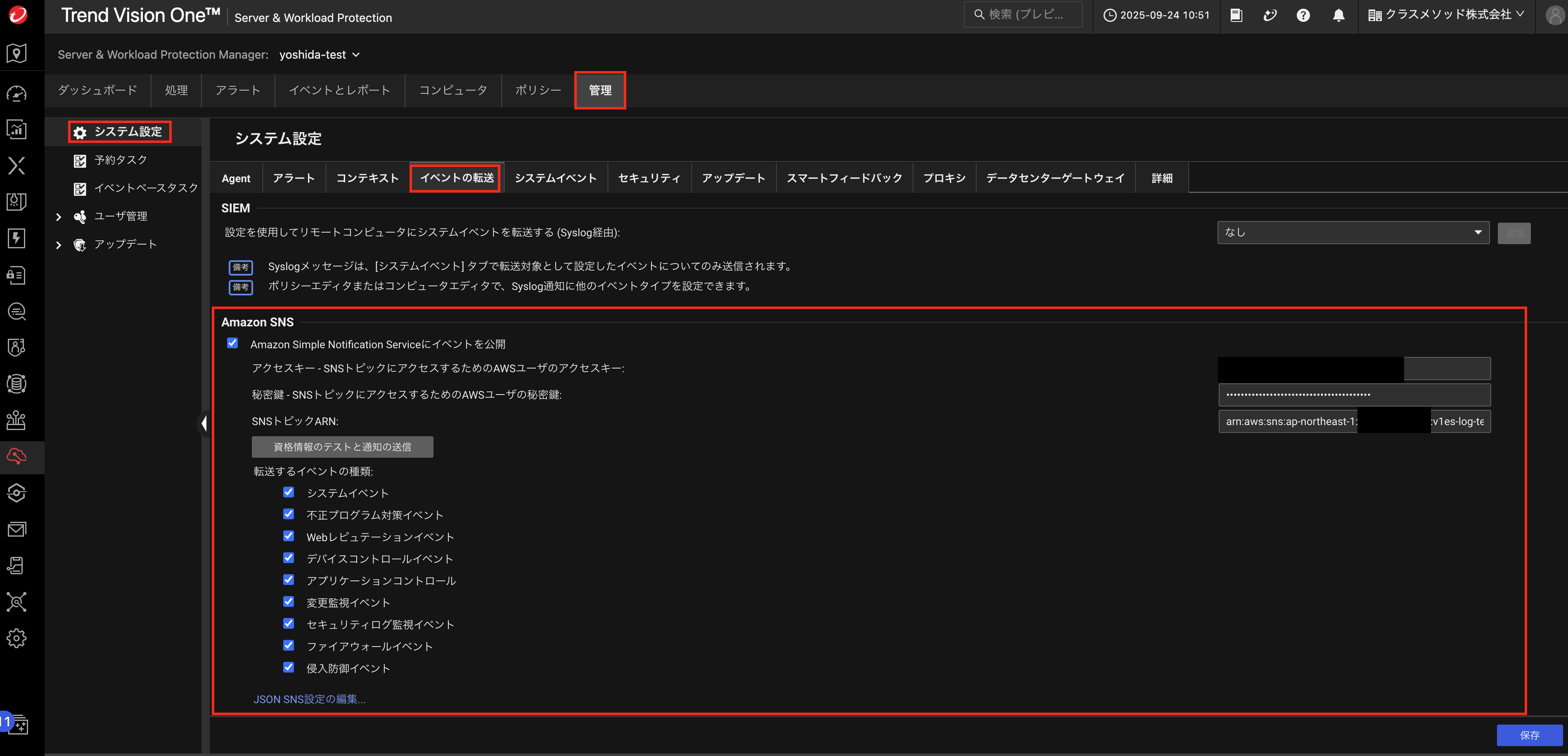The height and width of the screenshot is (756, 1568).
Task: Open the hexagon eye sidebar icon
Action: point(17,493)
